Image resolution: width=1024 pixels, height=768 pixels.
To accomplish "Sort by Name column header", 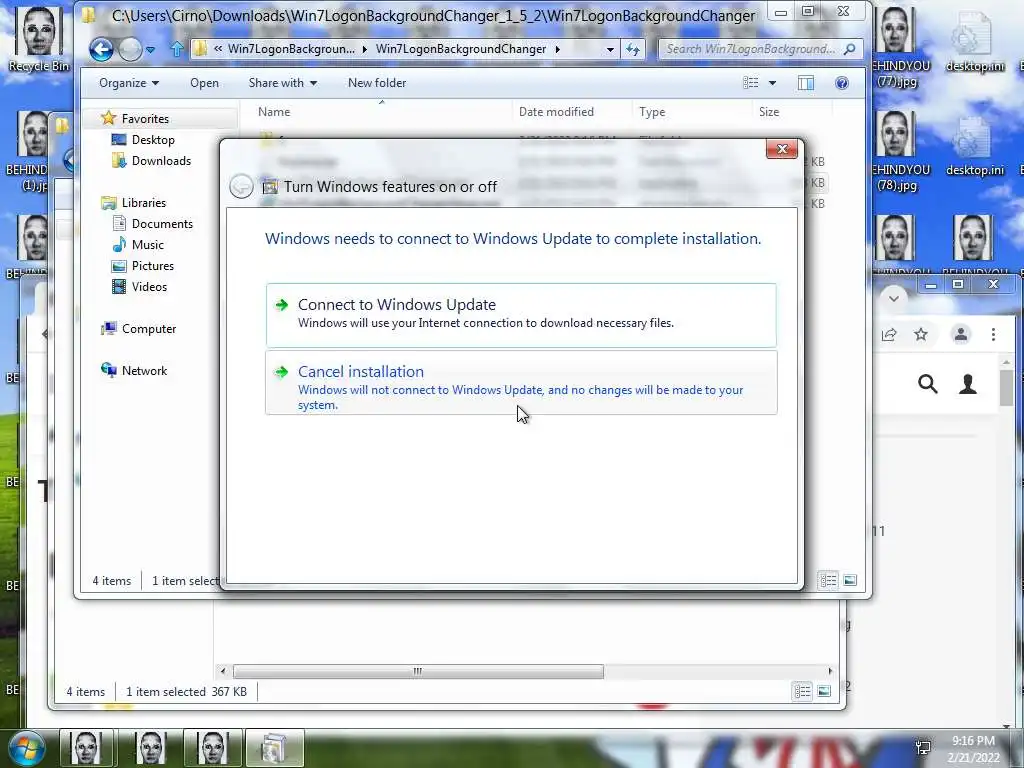I will pyautogui.click(x=274, y=112).
